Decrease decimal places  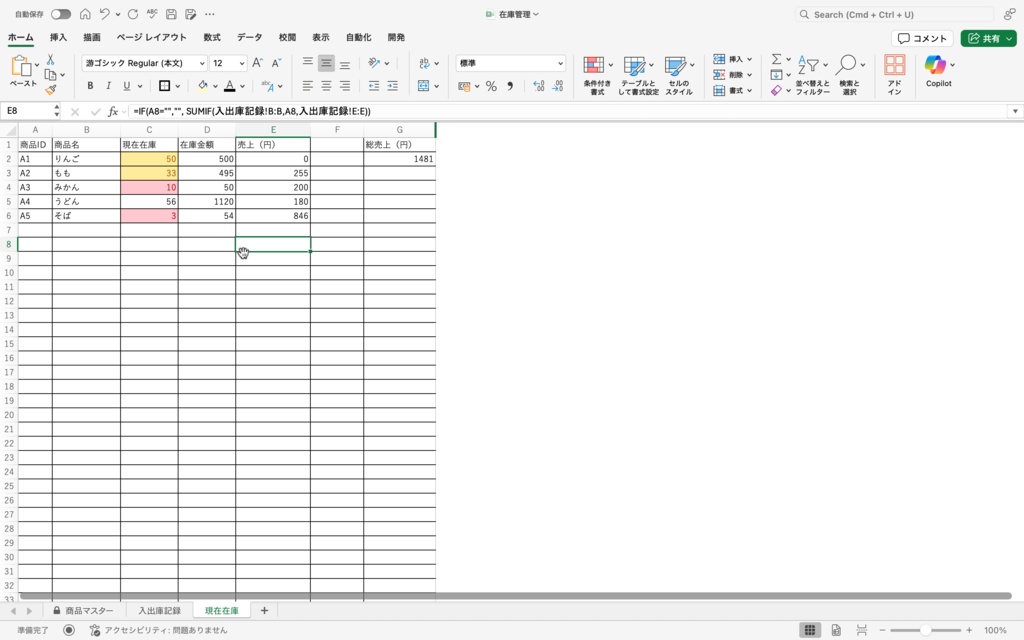[558, 86]
